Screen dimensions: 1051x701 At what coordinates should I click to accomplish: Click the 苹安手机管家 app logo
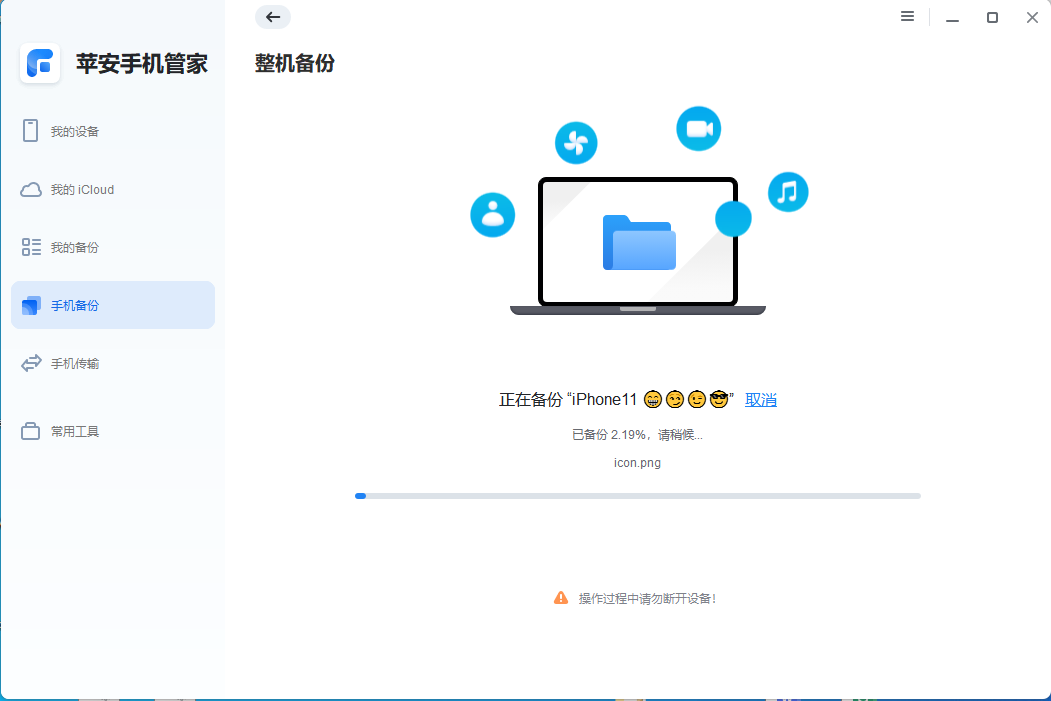40,63
